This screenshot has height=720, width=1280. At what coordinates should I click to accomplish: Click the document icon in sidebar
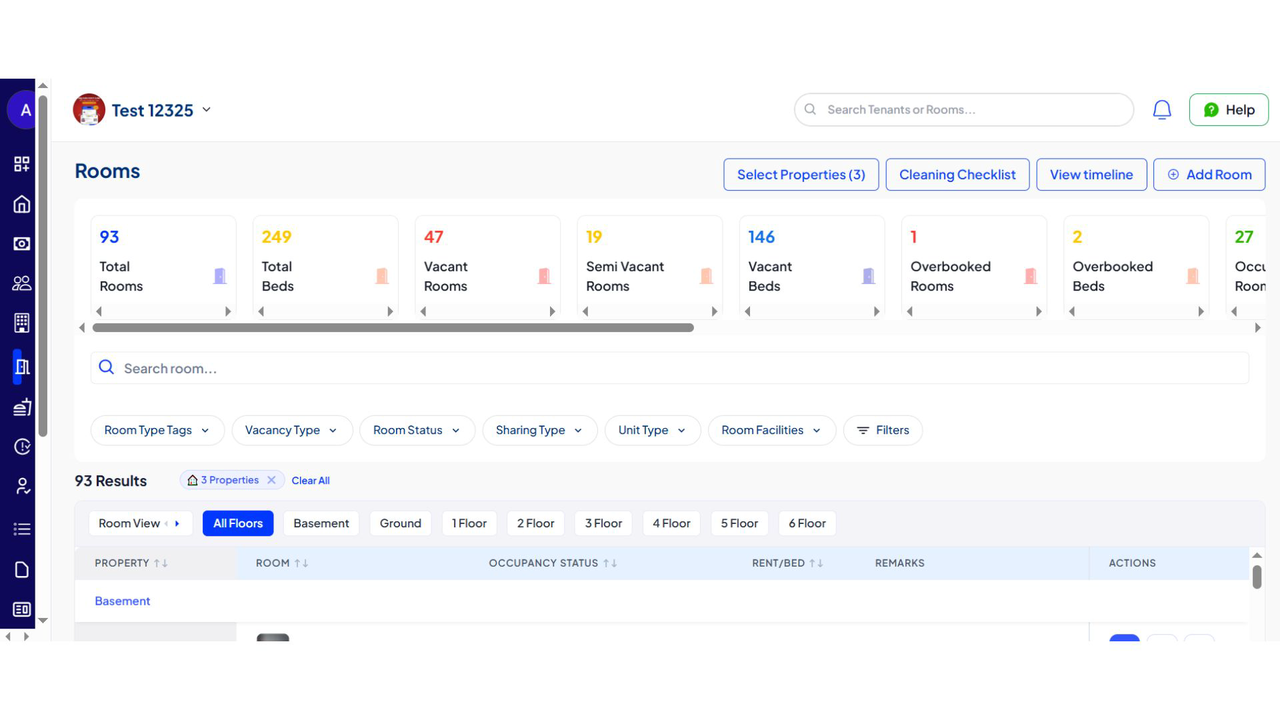coord(21,570)
